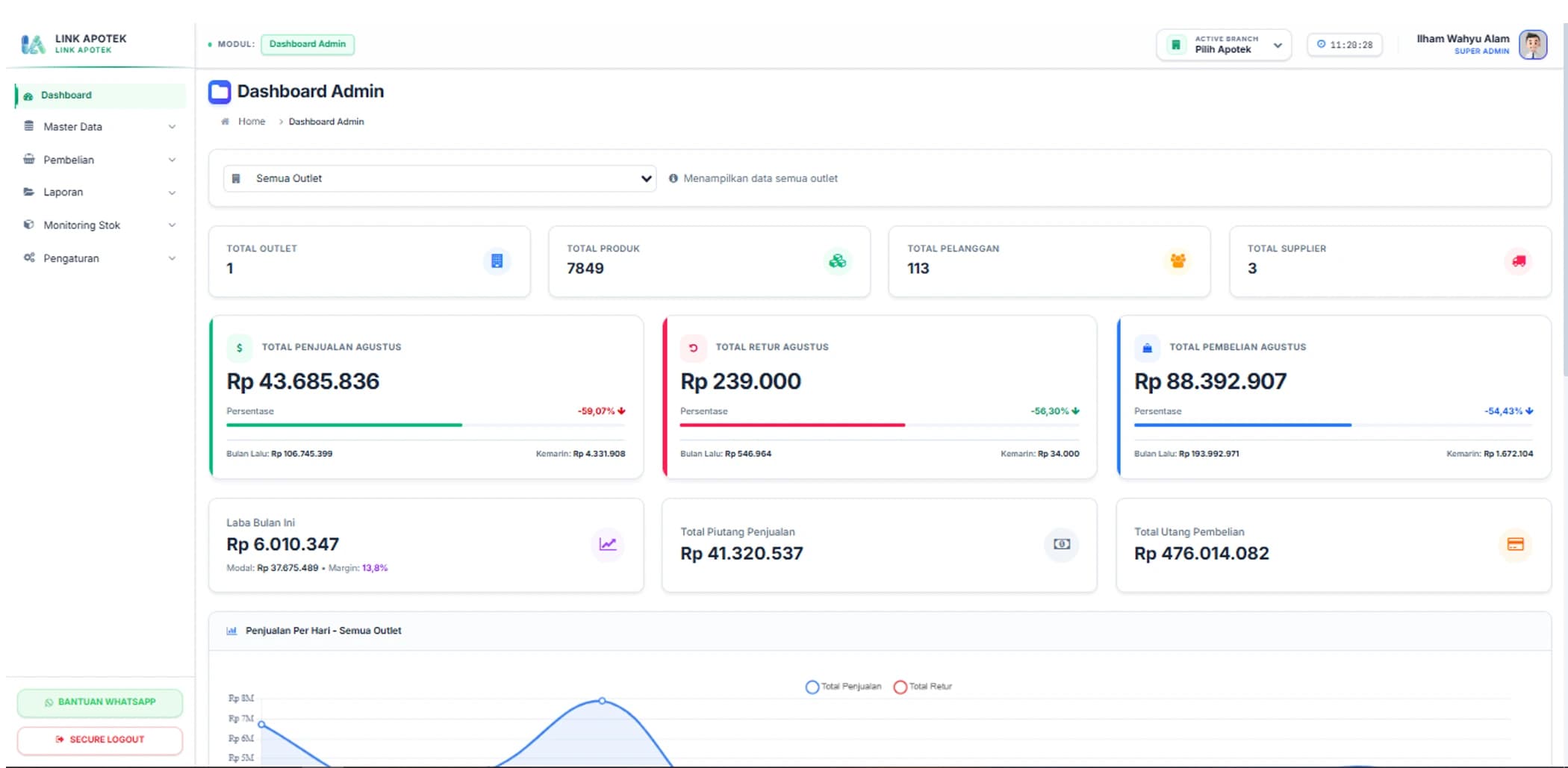This screenshot has height=768, width=1568.
Task: Expand the Master Data menu chevron
Action: pos(172,127)
